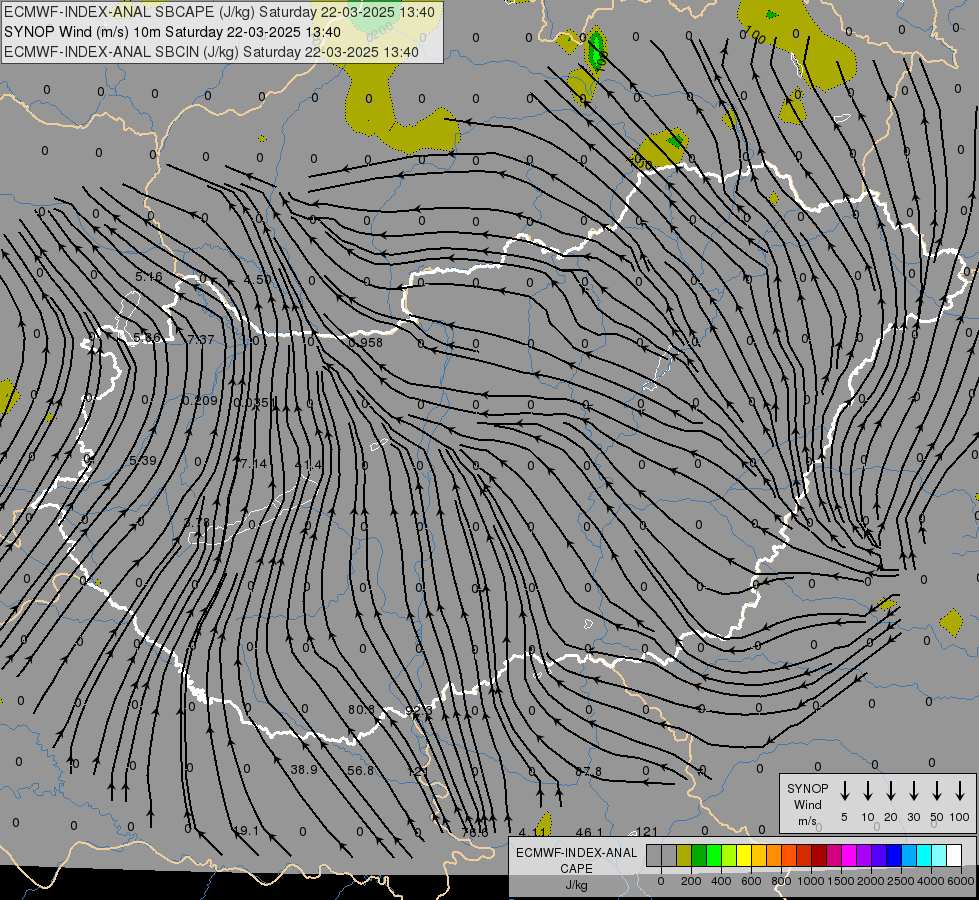Click the map value 38.9

pos(304,769)
